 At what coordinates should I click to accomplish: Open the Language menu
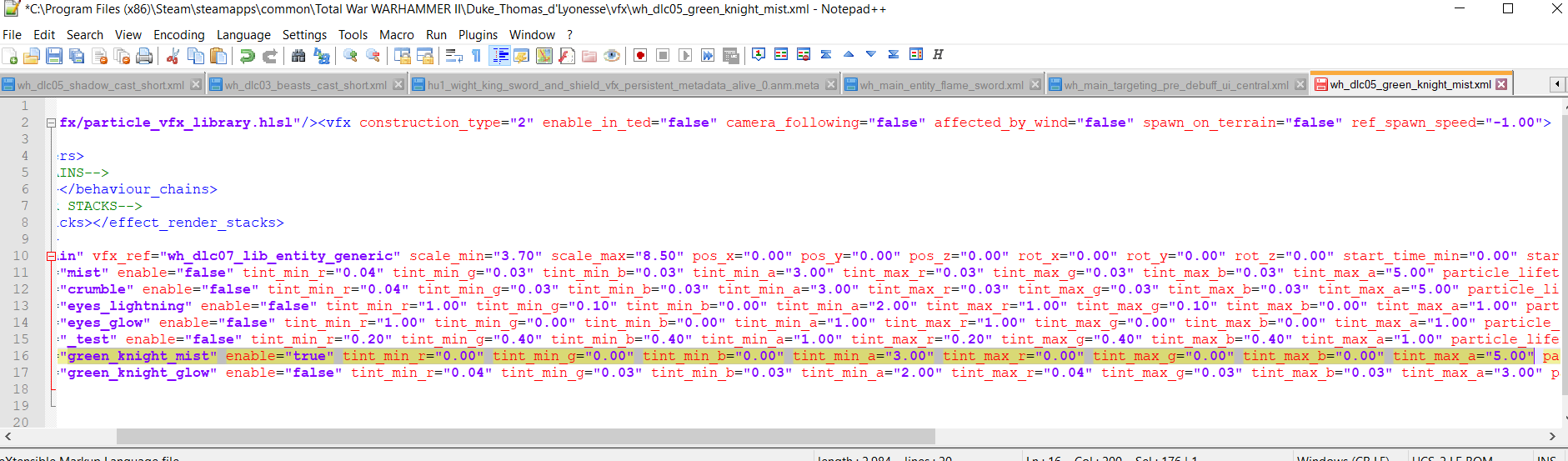tap(243, 35)
